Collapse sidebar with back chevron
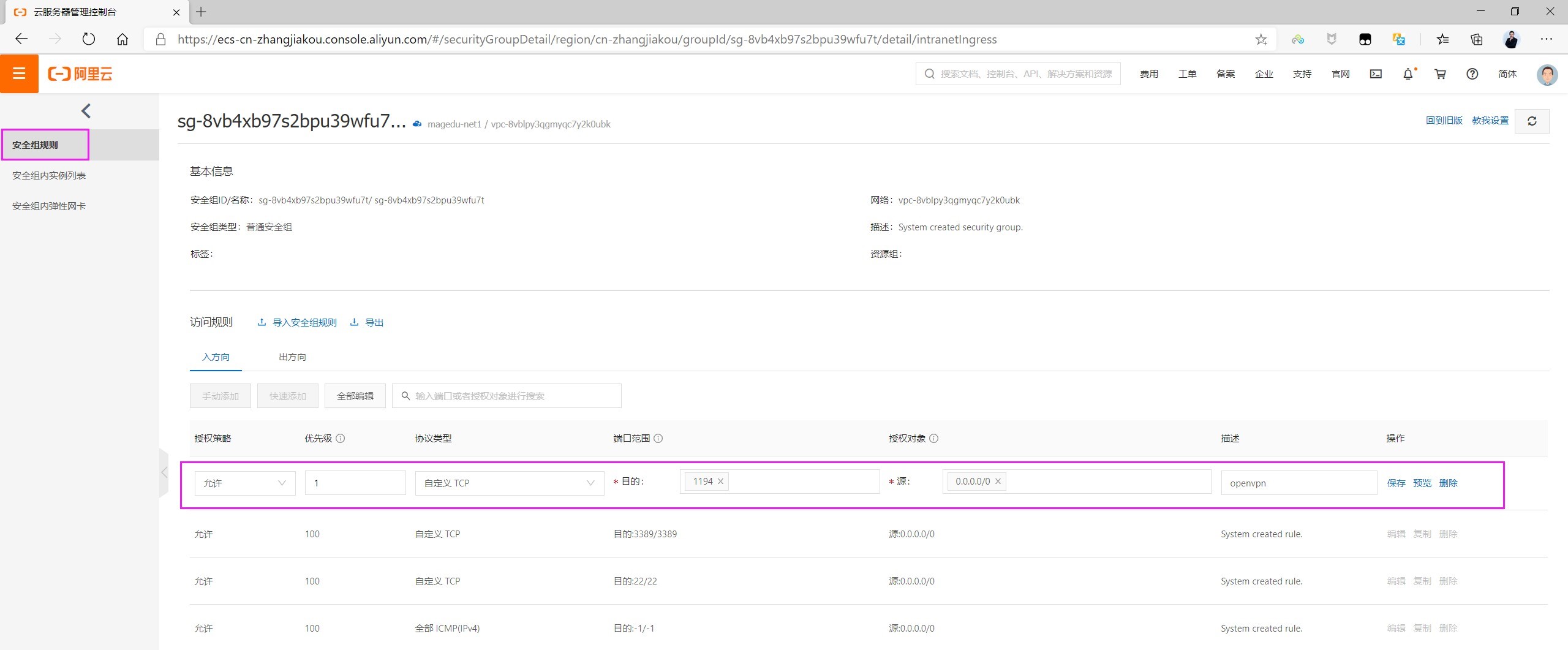1568x650 pixels. tap(86, 111)
